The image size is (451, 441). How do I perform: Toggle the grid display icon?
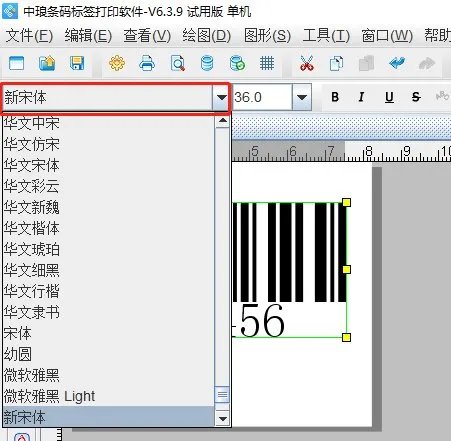coord(267,63)
